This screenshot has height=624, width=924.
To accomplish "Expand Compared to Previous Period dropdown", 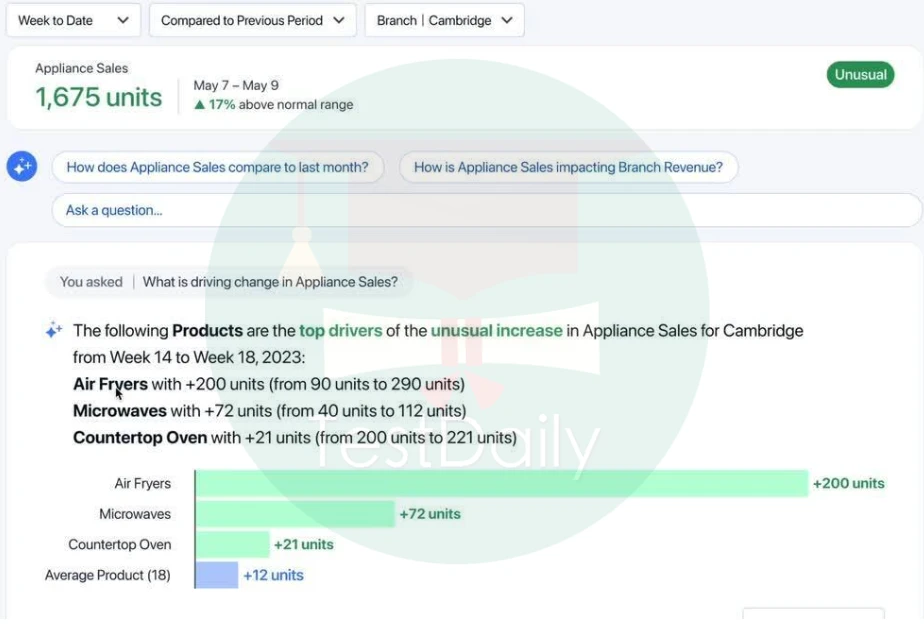I will click(252, 20).
